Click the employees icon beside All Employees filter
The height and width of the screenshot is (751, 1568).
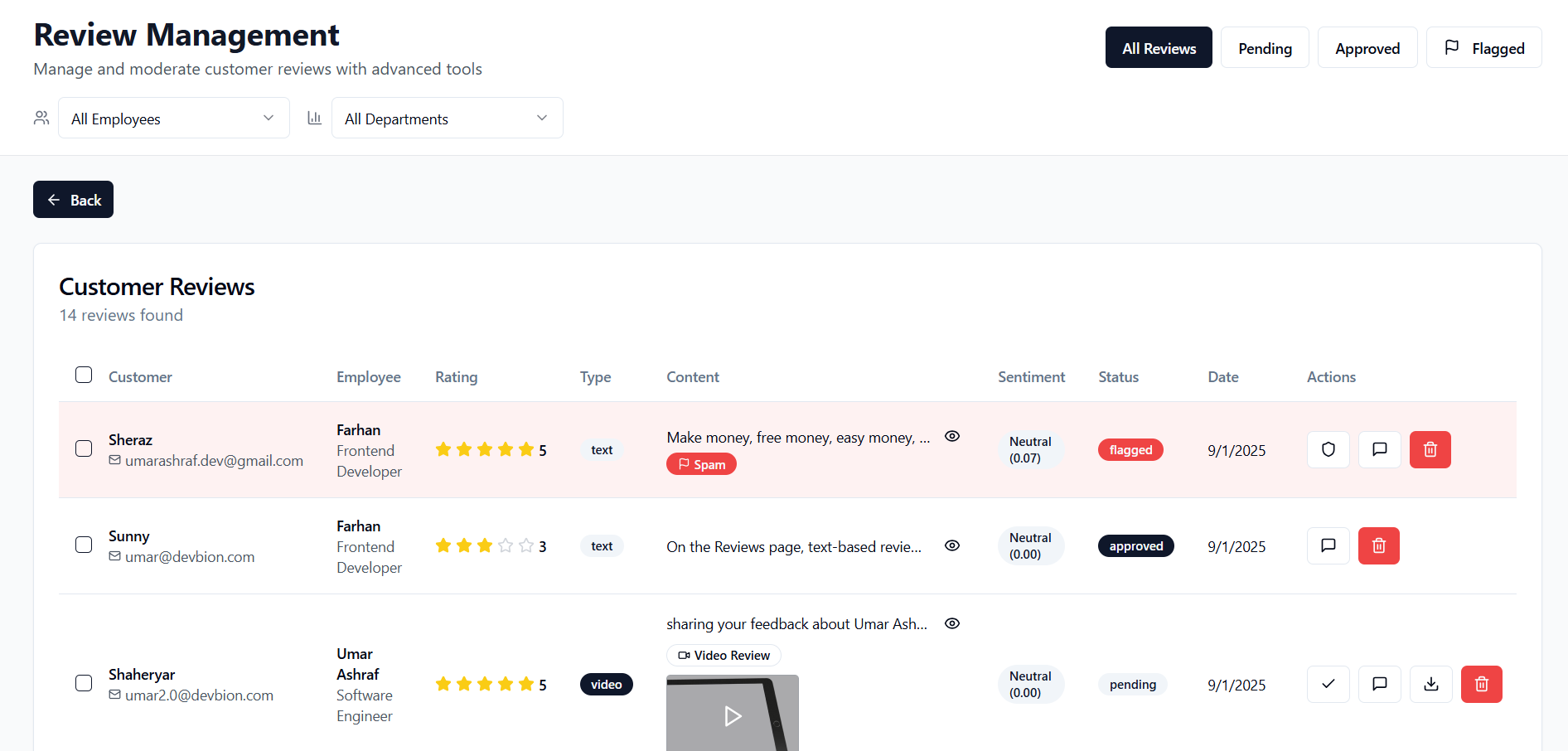click(x=41, y=118)
